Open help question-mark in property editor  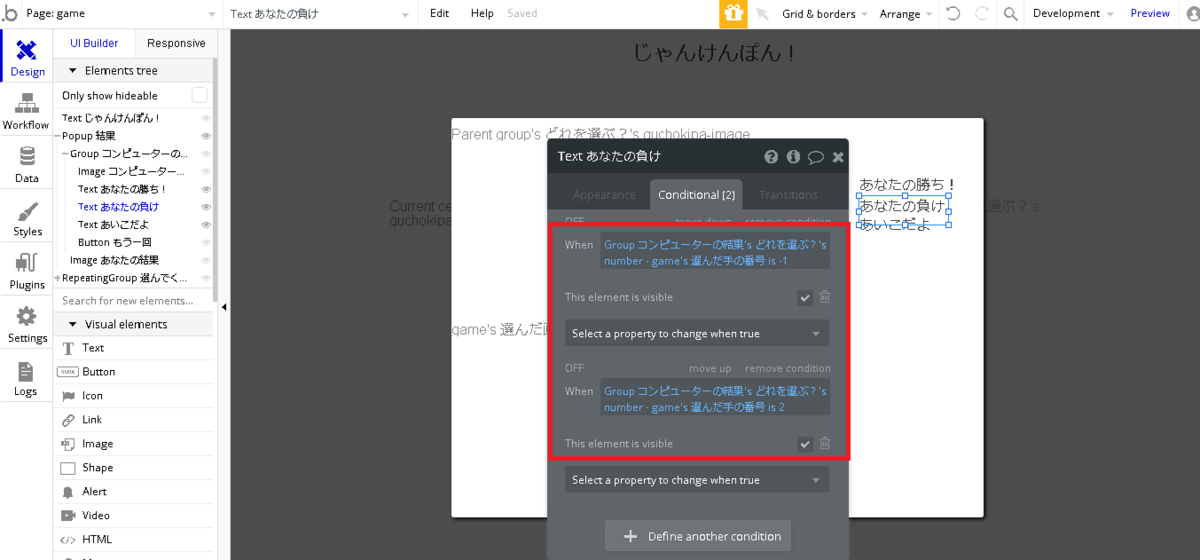771,156
